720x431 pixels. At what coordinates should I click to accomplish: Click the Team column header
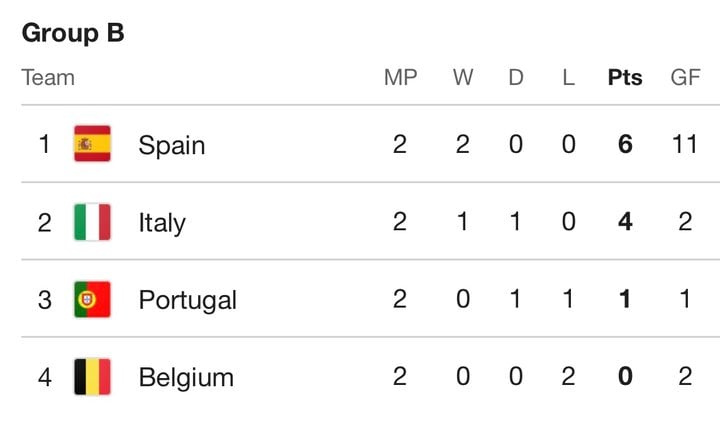pos(48,77)
